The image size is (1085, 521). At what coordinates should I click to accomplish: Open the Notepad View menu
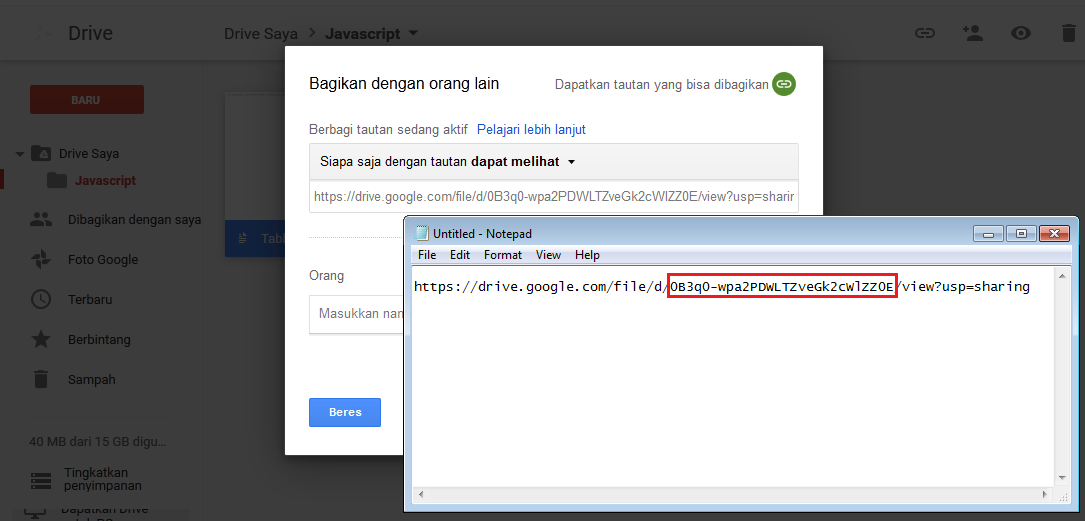(548, 255)
